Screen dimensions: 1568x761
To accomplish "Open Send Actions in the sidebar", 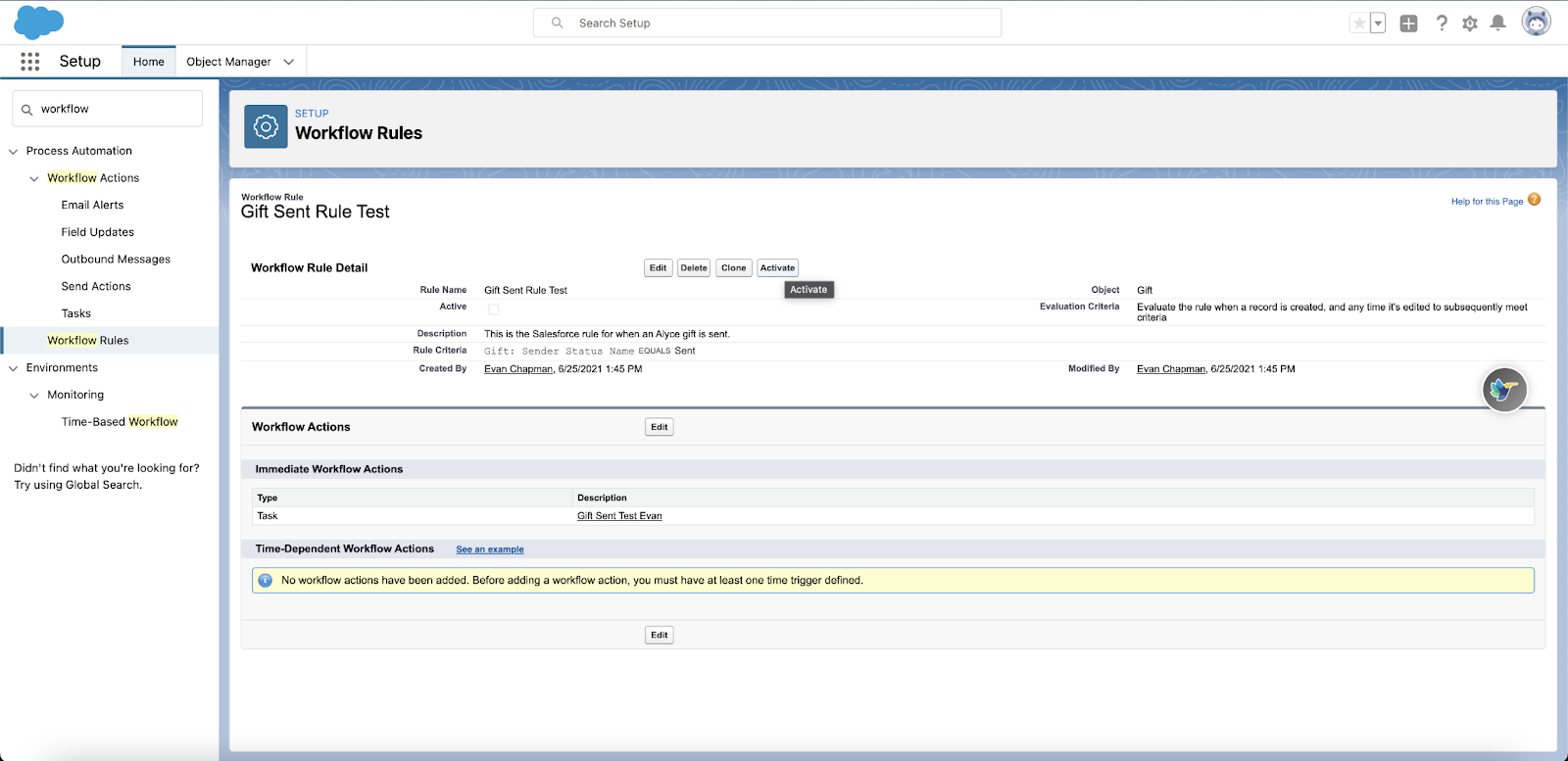I will pos(96,287).
